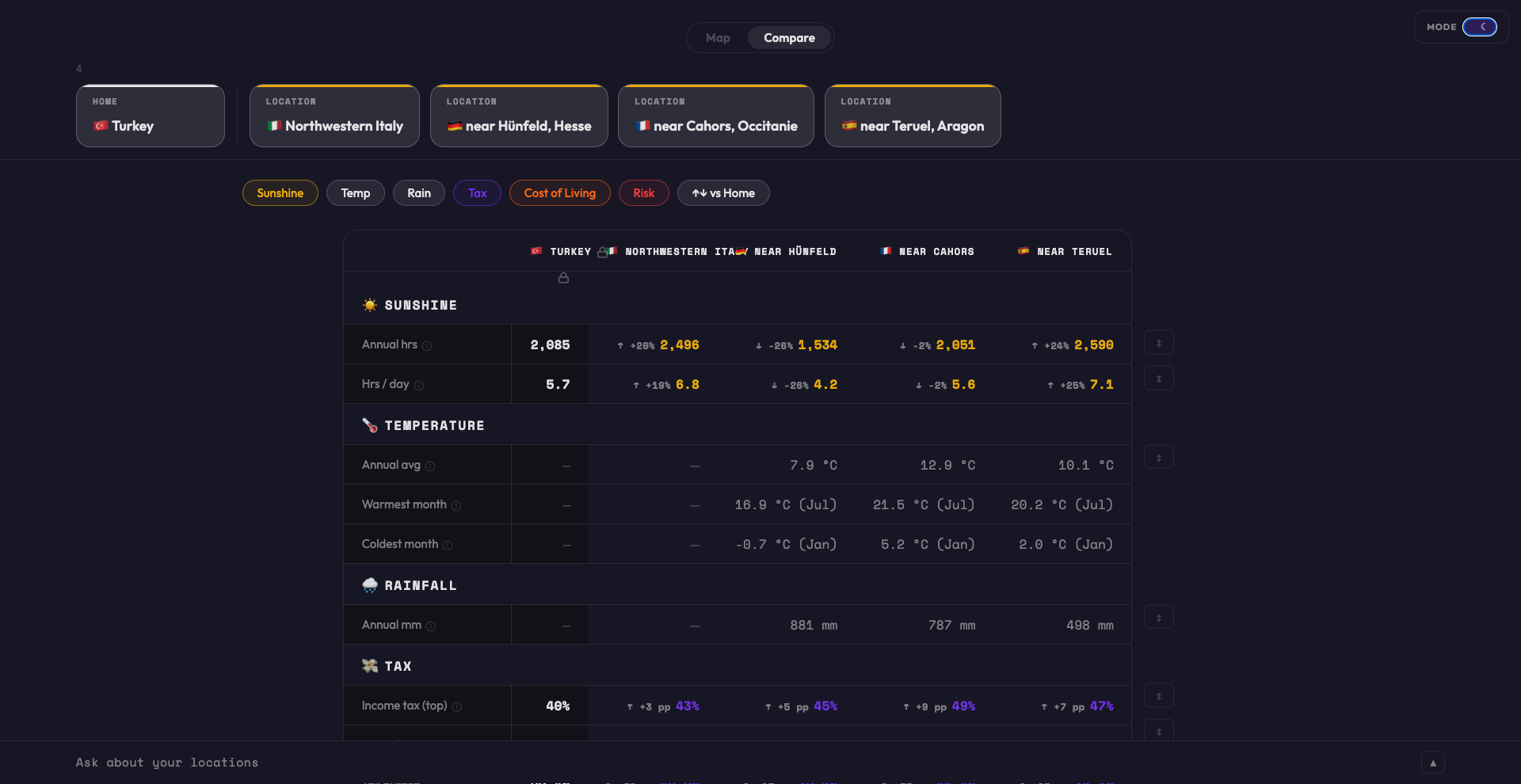1521x784 pixels.
Task: Click info icon beside Annual hrs
Action: tap(427, 346)
